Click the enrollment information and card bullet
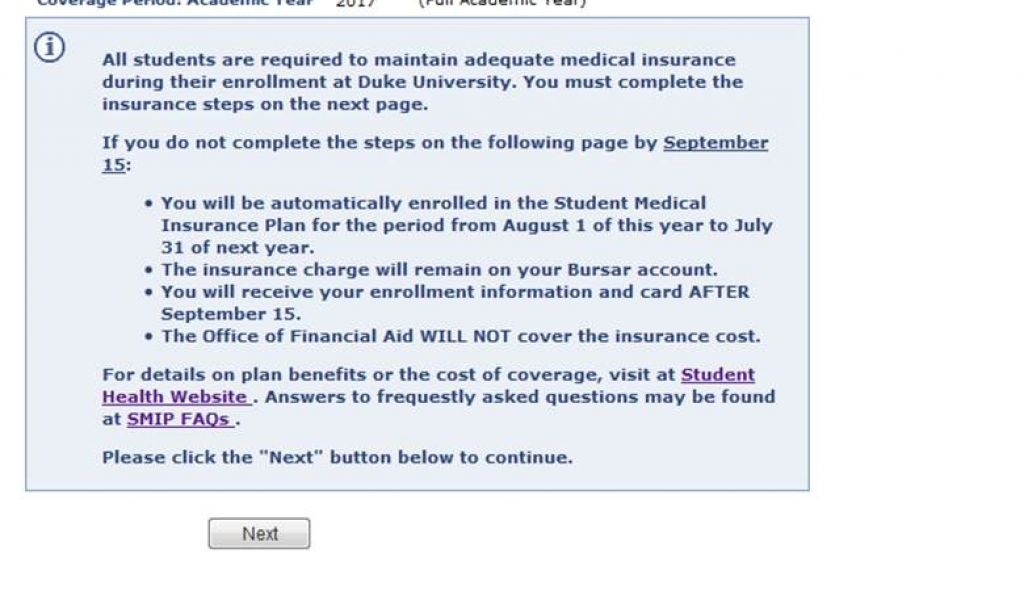Viewport: 1024px width, 600px height. pos(455,292)
